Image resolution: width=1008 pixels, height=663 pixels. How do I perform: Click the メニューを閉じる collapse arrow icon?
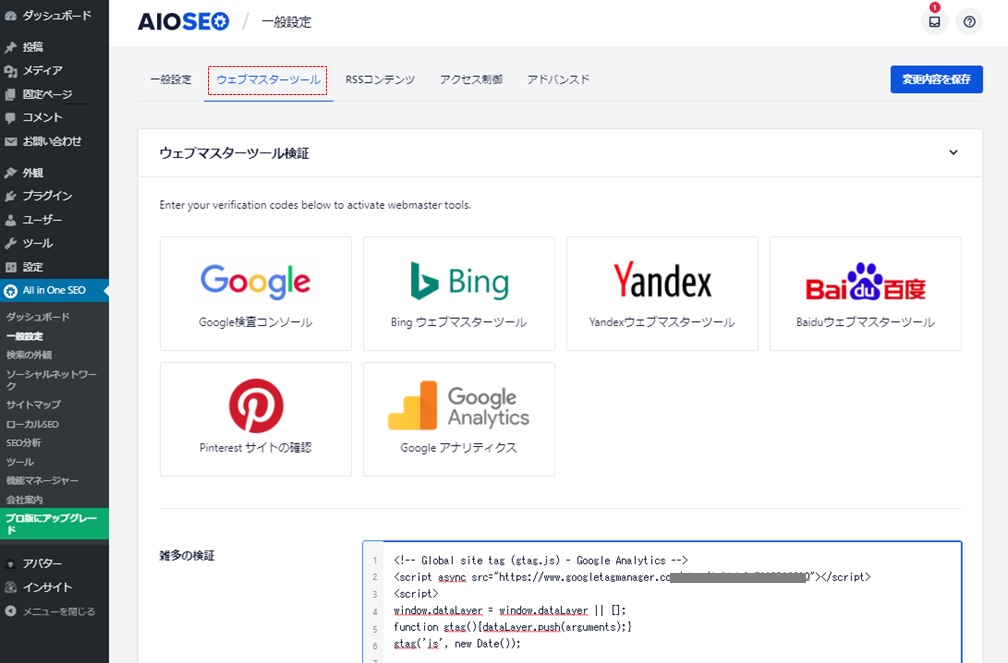pos(10,611)
